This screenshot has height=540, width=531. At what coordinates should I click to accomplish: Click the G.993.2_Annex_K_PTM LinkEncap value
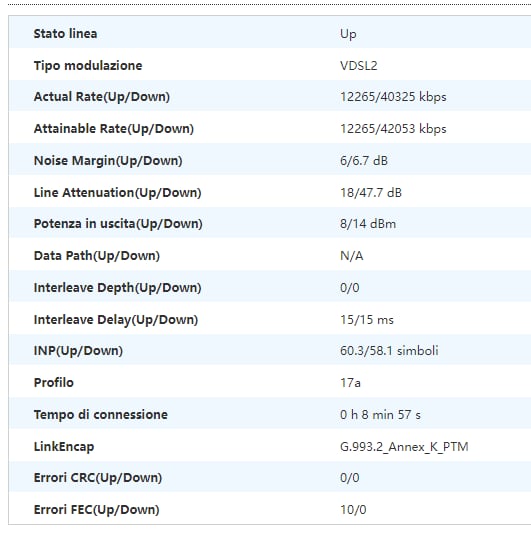404,447
